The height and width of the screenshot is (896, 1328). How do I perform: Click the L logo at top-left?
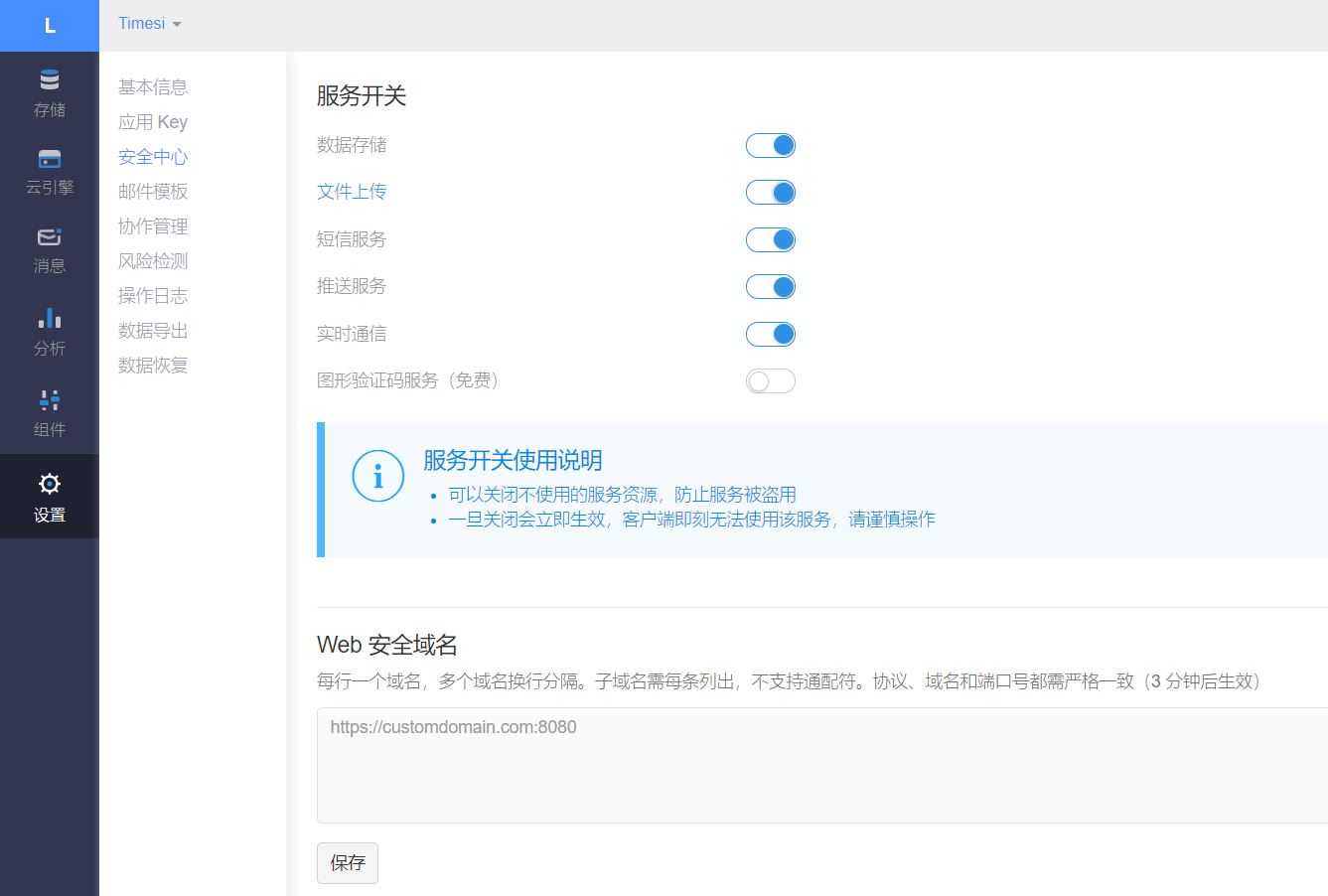[x=50, y=26]
